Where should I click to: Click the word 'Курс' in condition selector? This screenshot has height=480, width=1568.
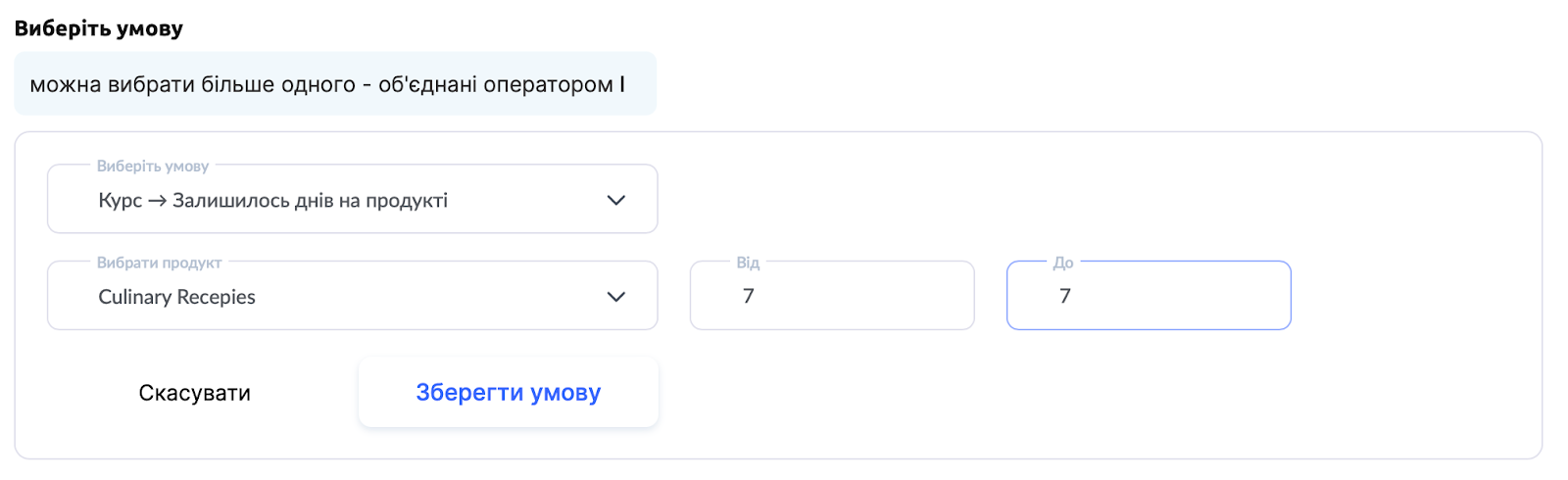(x=120, y=201)
